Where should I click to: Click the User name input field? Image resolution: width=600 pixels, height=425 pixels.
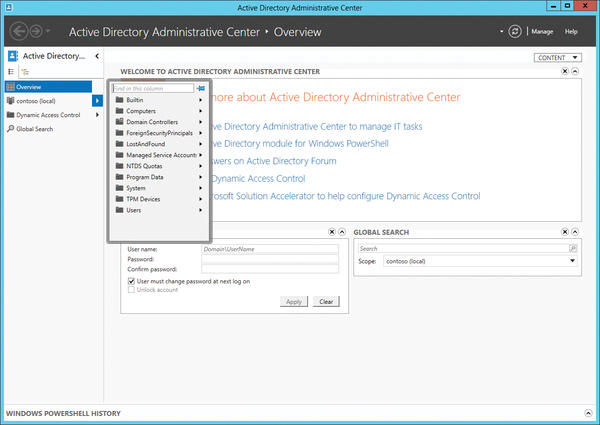[270, 249]
